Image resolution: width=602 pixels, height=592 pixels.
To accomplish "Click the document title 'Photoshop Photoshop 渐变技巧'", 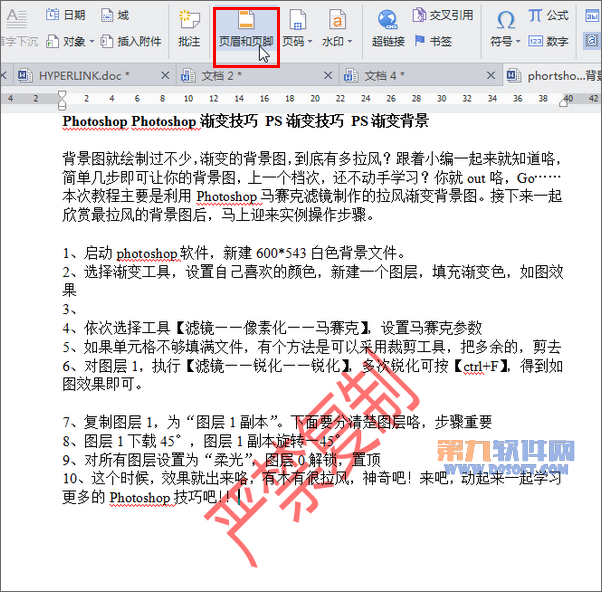I will pyautogui.click(x=160, y=121).
